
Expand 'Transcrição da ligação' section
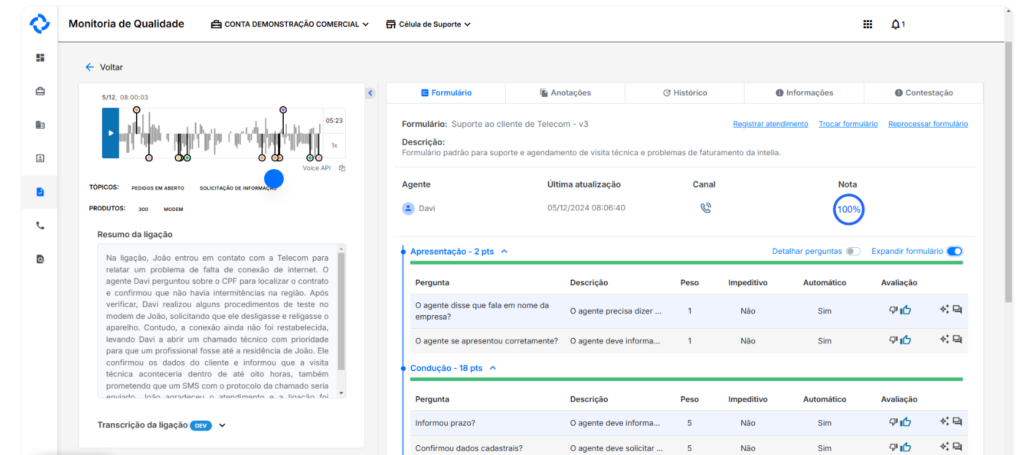222,425
